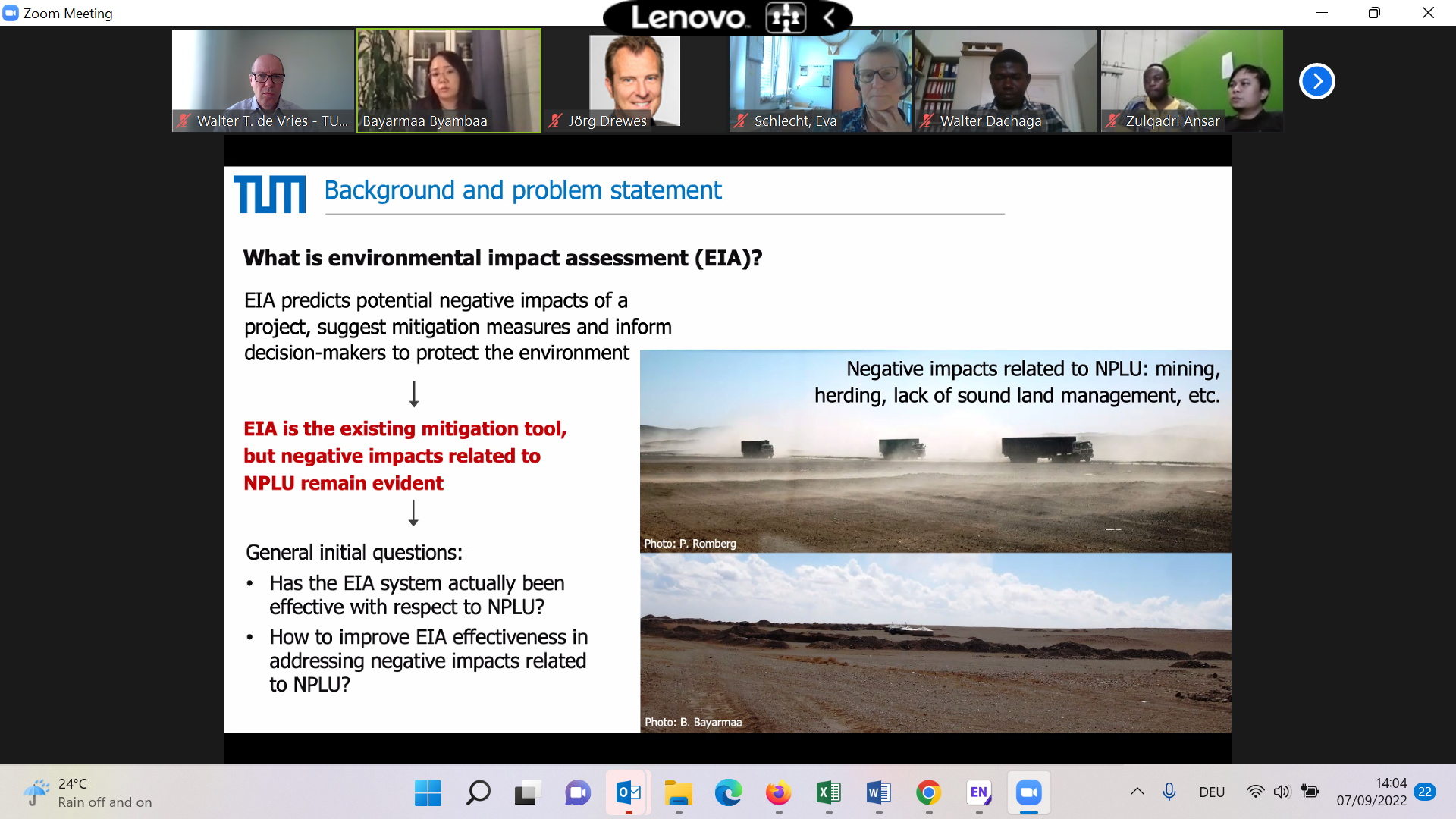The image size is (1456, 819).
Task: Open volume speaker icon in tray
Action: tap(1282, 792)
